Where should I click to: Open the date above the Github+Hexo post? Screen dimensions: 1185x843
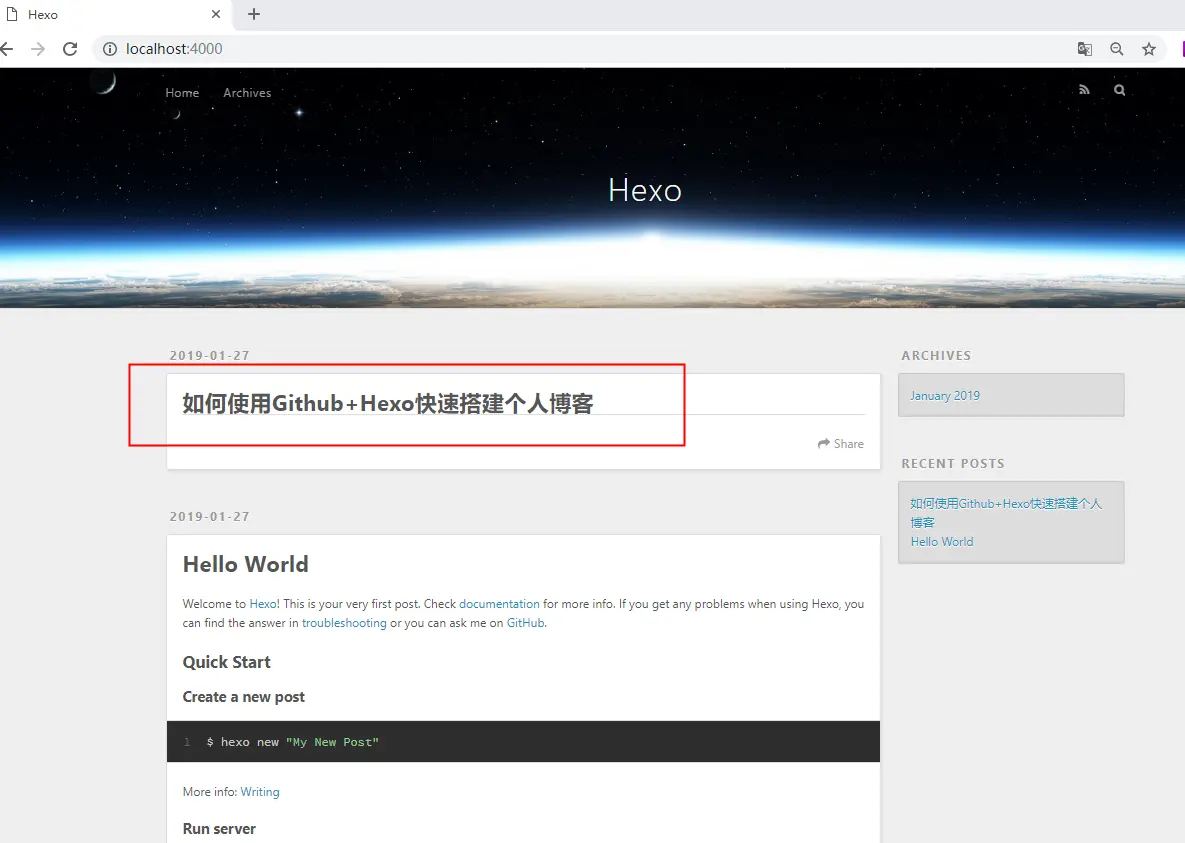(x=209, y=355)
